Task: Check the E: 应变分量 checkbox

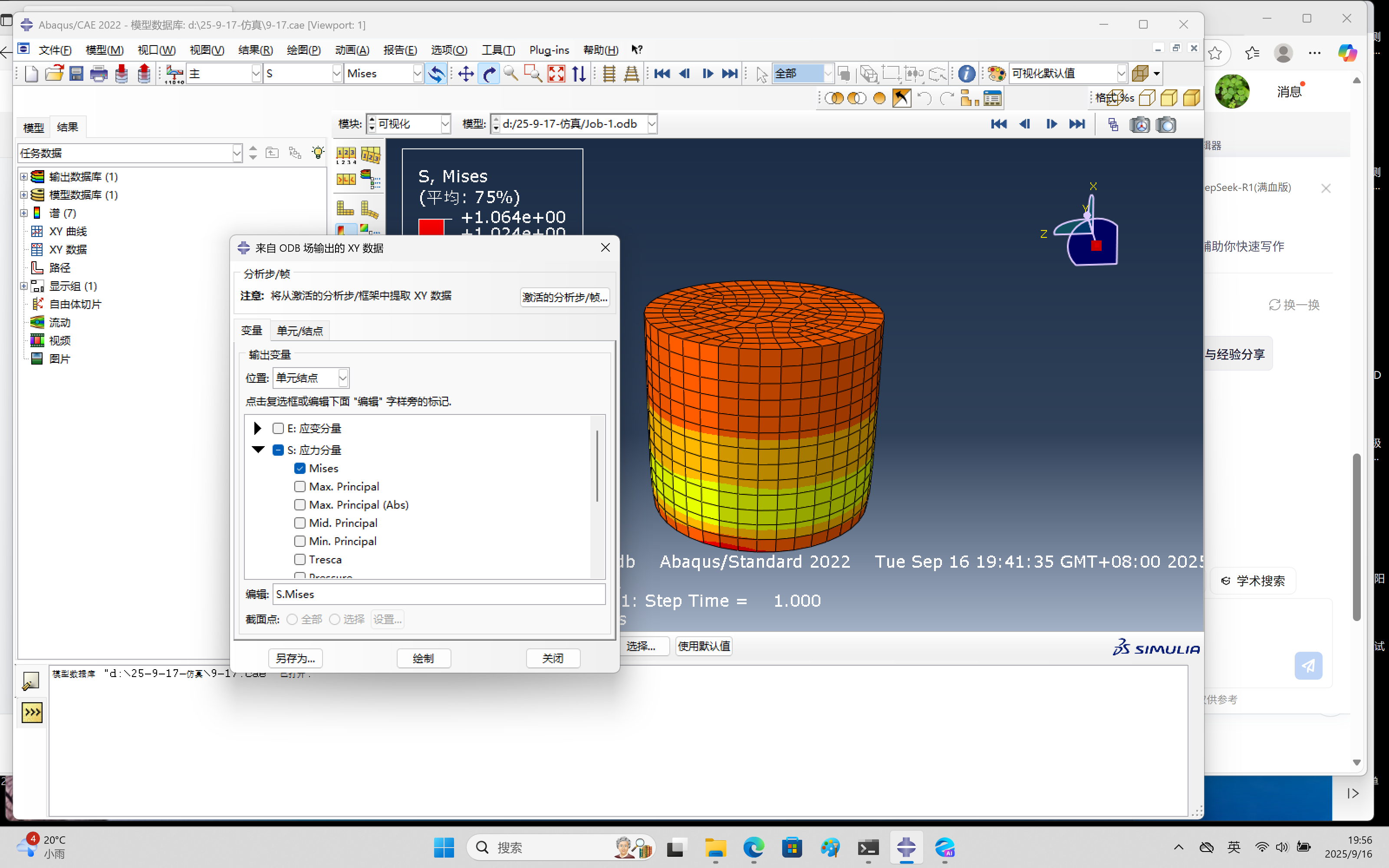Action: click(278, 428)
